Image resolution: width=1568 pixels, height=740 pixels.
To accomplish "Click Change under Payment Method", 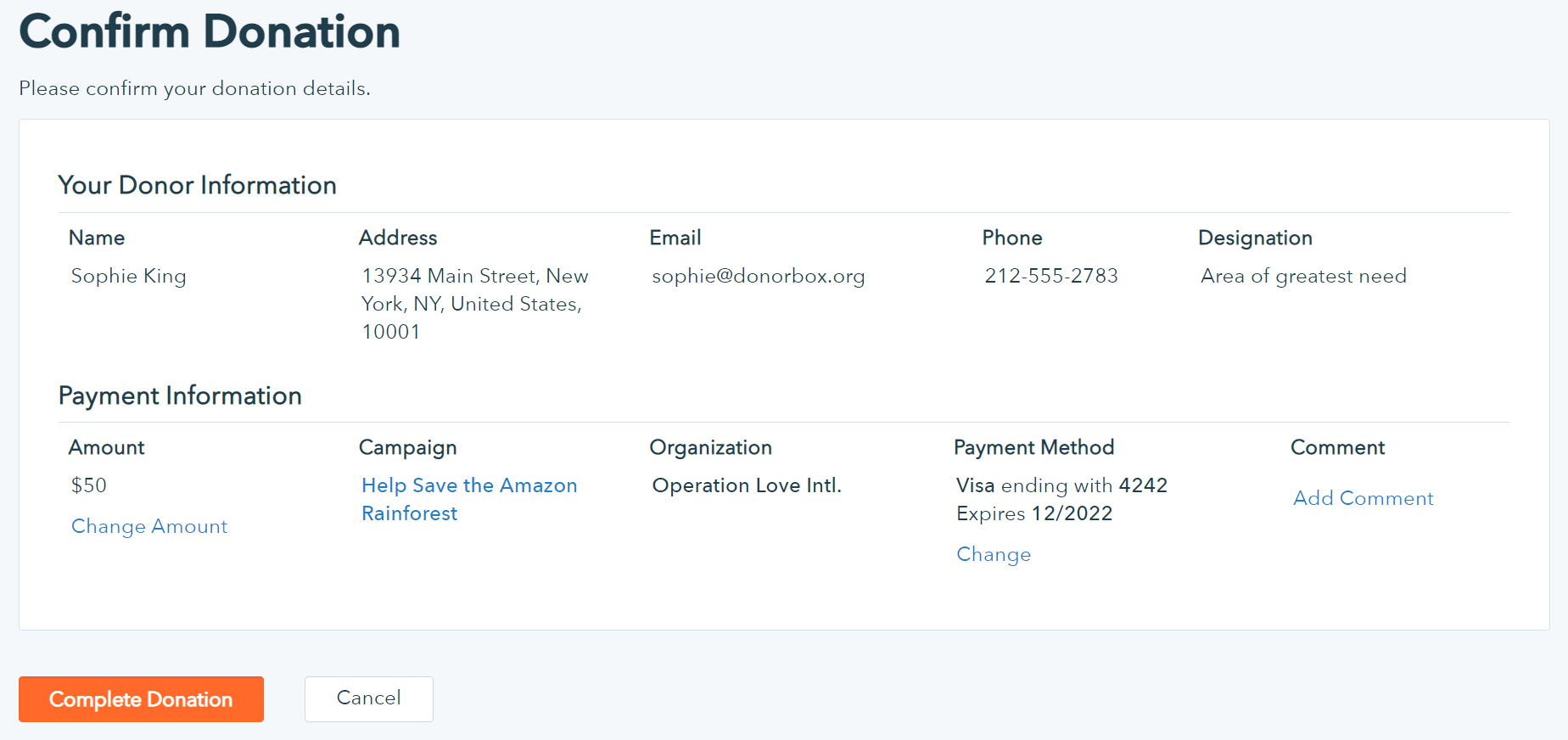I will pos(994,554).
